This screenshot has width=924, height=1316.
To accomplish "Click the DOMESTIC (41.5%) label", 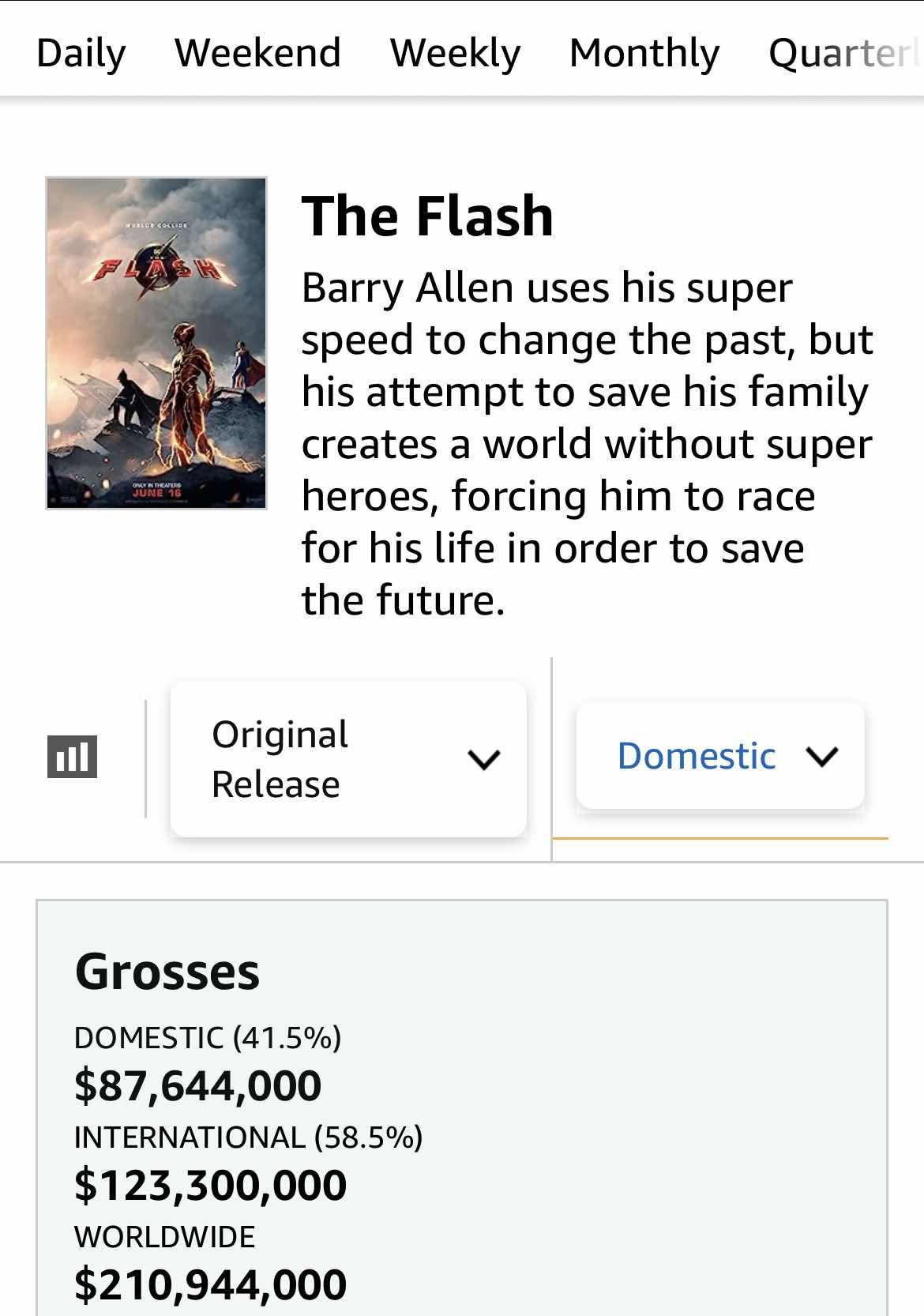I will 208,1037.
